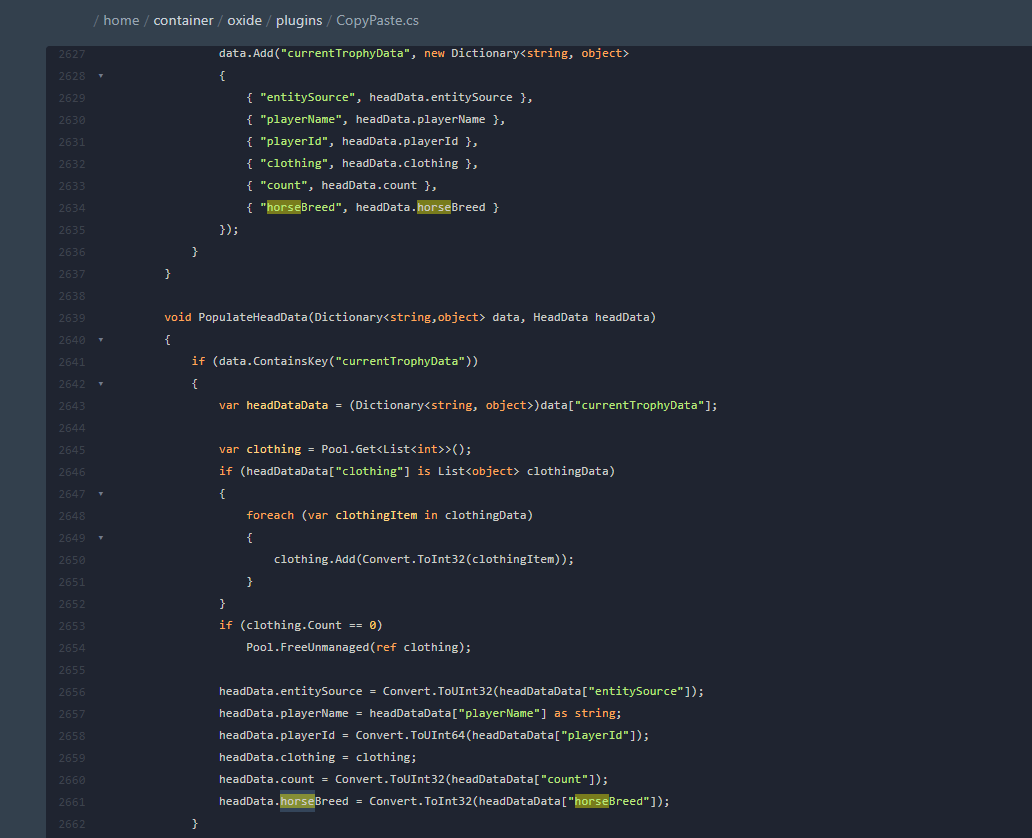The width and height of the screenshot is (1032, 838).
Task: Select line number 2639 in the gutter
Action: pos(71,317)
